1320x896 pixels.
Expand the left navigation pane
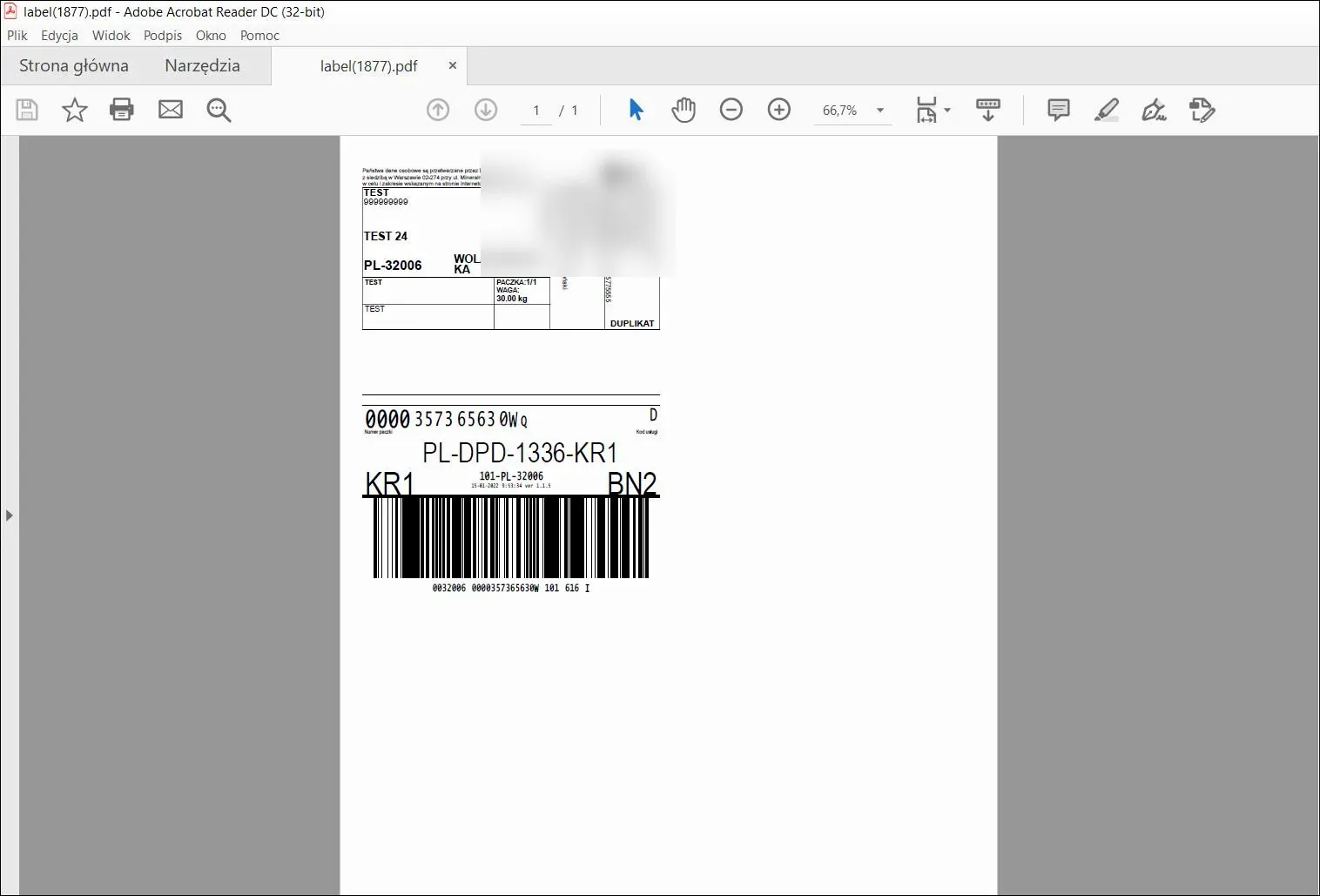(10, 515)
